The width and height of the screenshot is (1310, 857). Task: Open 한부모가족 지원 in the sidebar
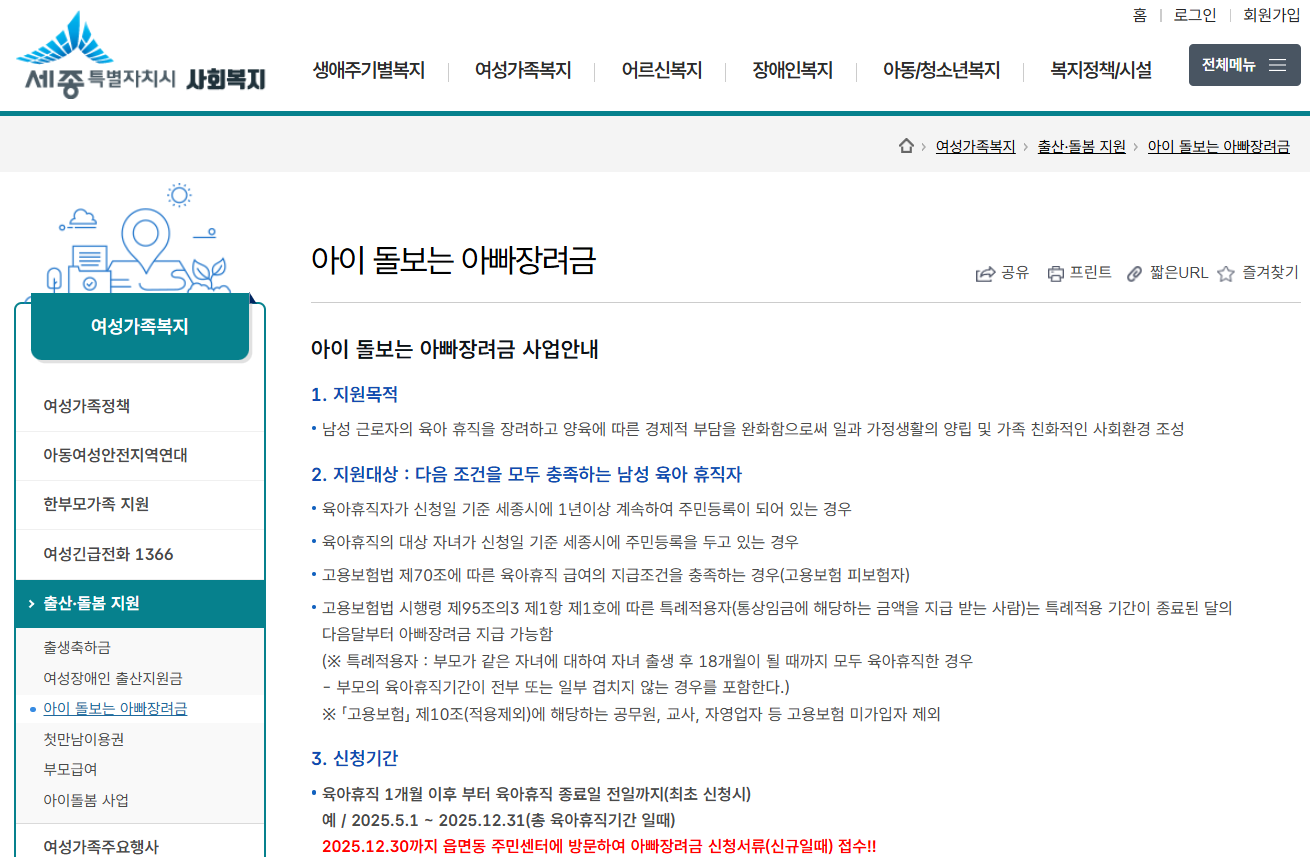(x=96, y=504)
